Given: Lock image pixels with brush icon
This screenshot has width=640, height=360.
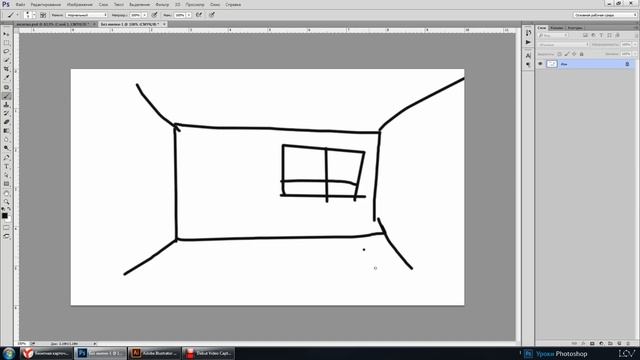Looking at the screenshot, I should coord(567,54).
